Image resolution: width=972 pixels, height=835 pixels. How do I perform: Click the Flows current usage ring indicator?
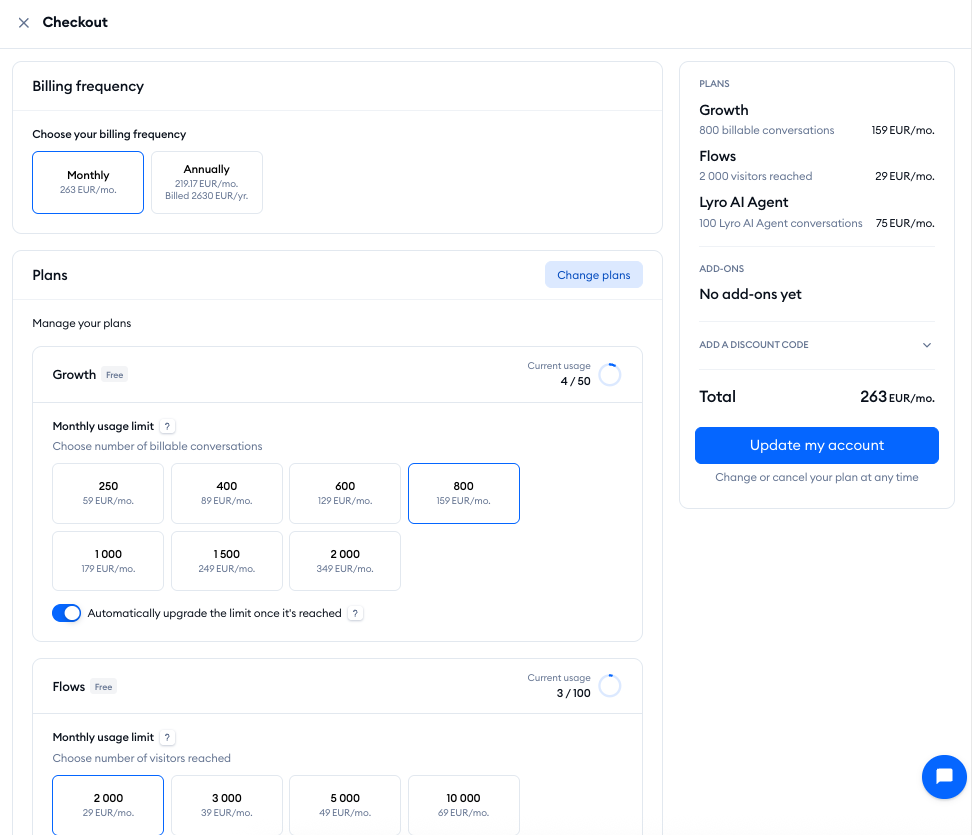click(x=609, y=686)
